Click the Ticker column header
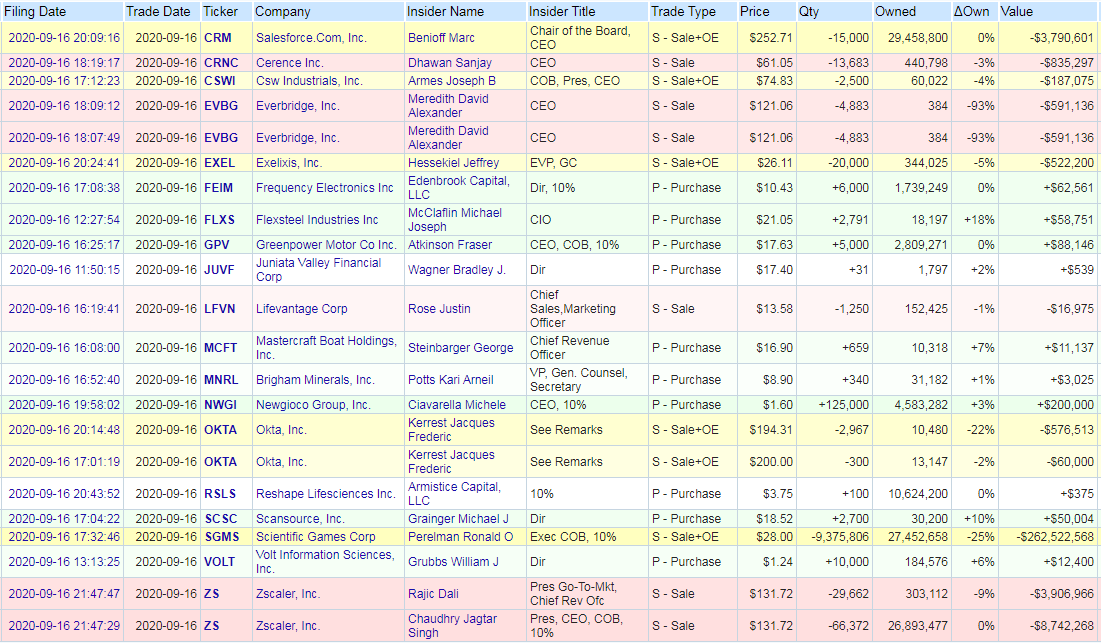 [220, 12]
